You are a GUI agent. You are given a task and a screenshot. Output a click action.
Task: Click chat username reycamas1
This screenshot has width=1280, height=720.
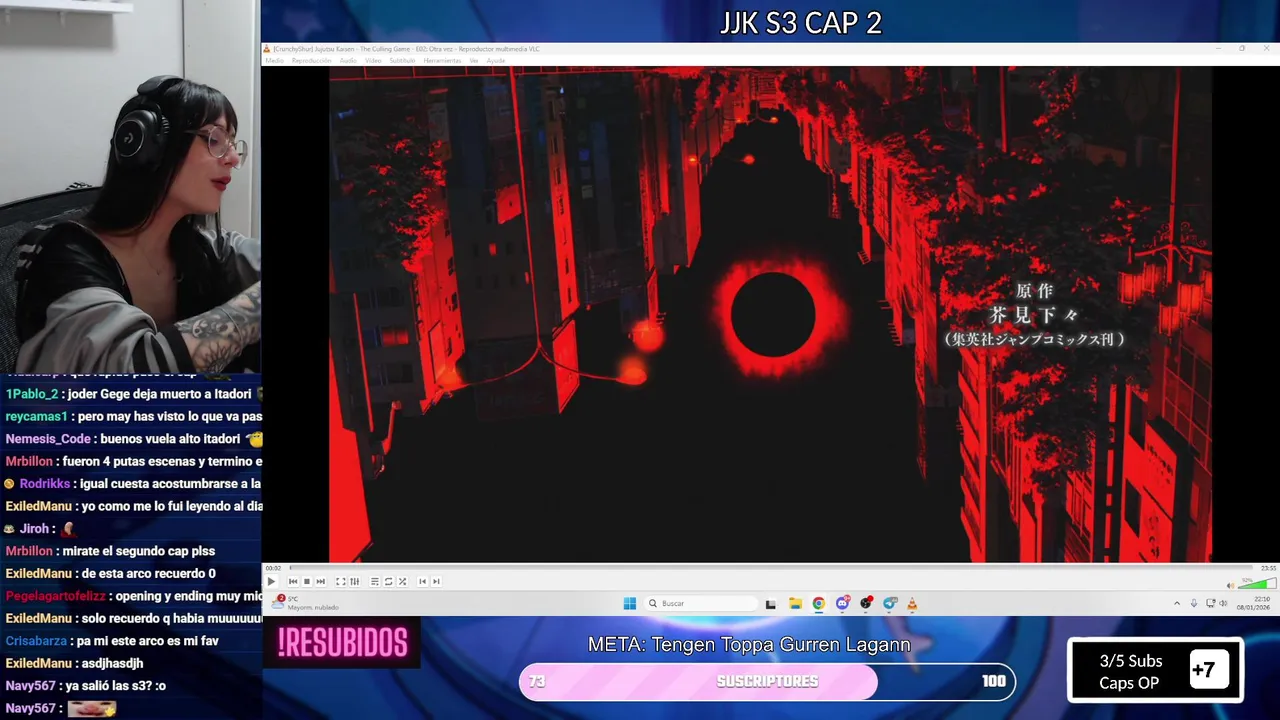pyautogui.click(x=36, y=416)
